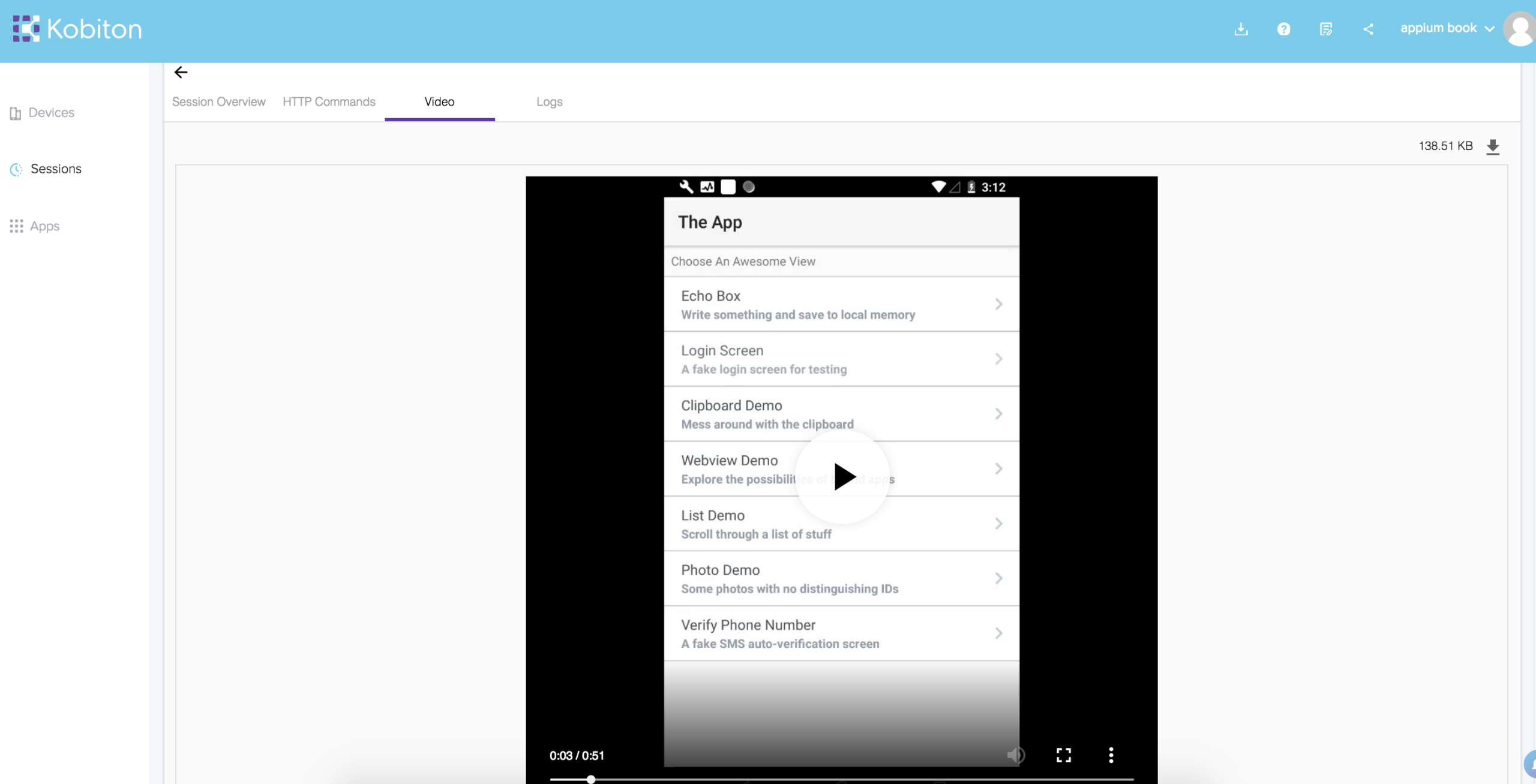Click the video progress bar
This screenshot has height=784, width=1536.
(x=840, y=779)
